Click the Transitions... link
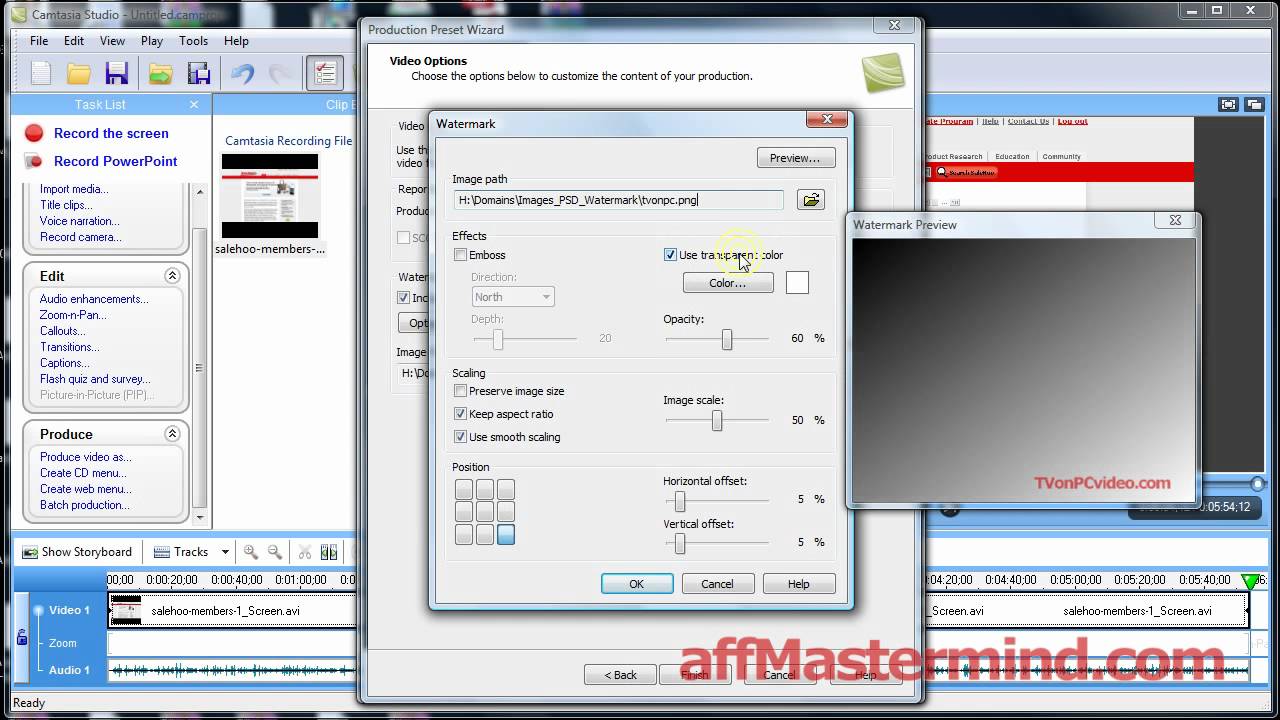This screenshot has height=720, width=1280. 70,347
